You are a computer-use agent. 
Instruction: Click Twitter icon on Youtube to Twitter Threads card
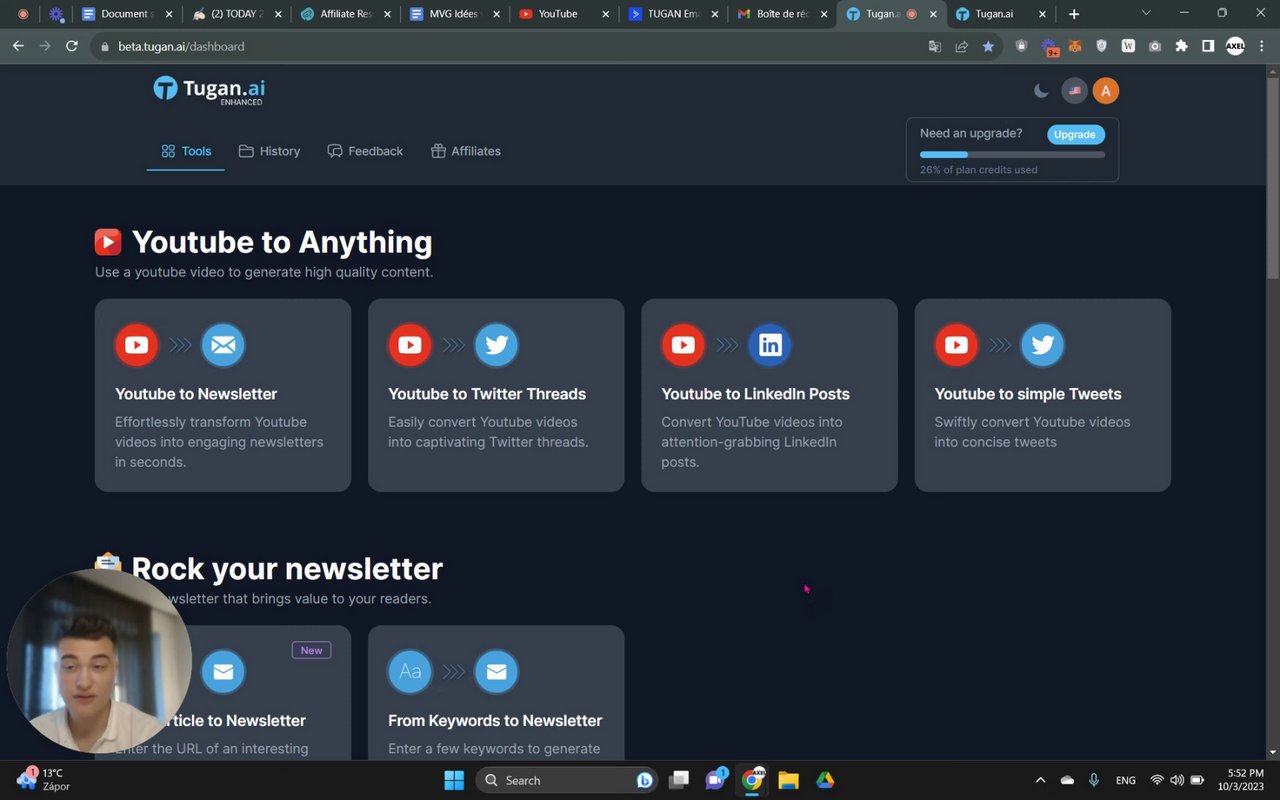pos(496,345)
